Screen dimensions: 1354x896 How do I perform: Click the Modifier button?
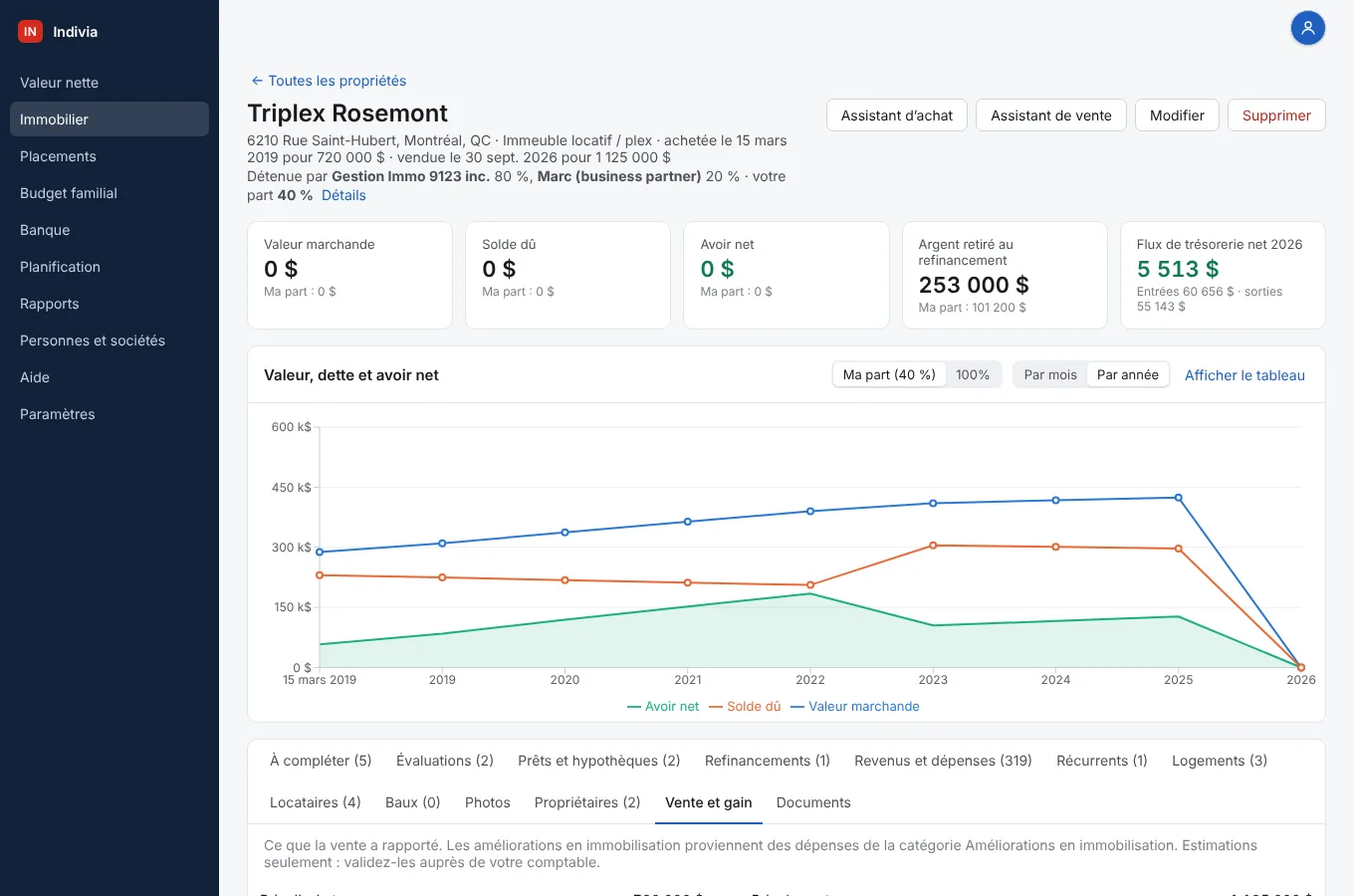click(x=1177, y=115)
